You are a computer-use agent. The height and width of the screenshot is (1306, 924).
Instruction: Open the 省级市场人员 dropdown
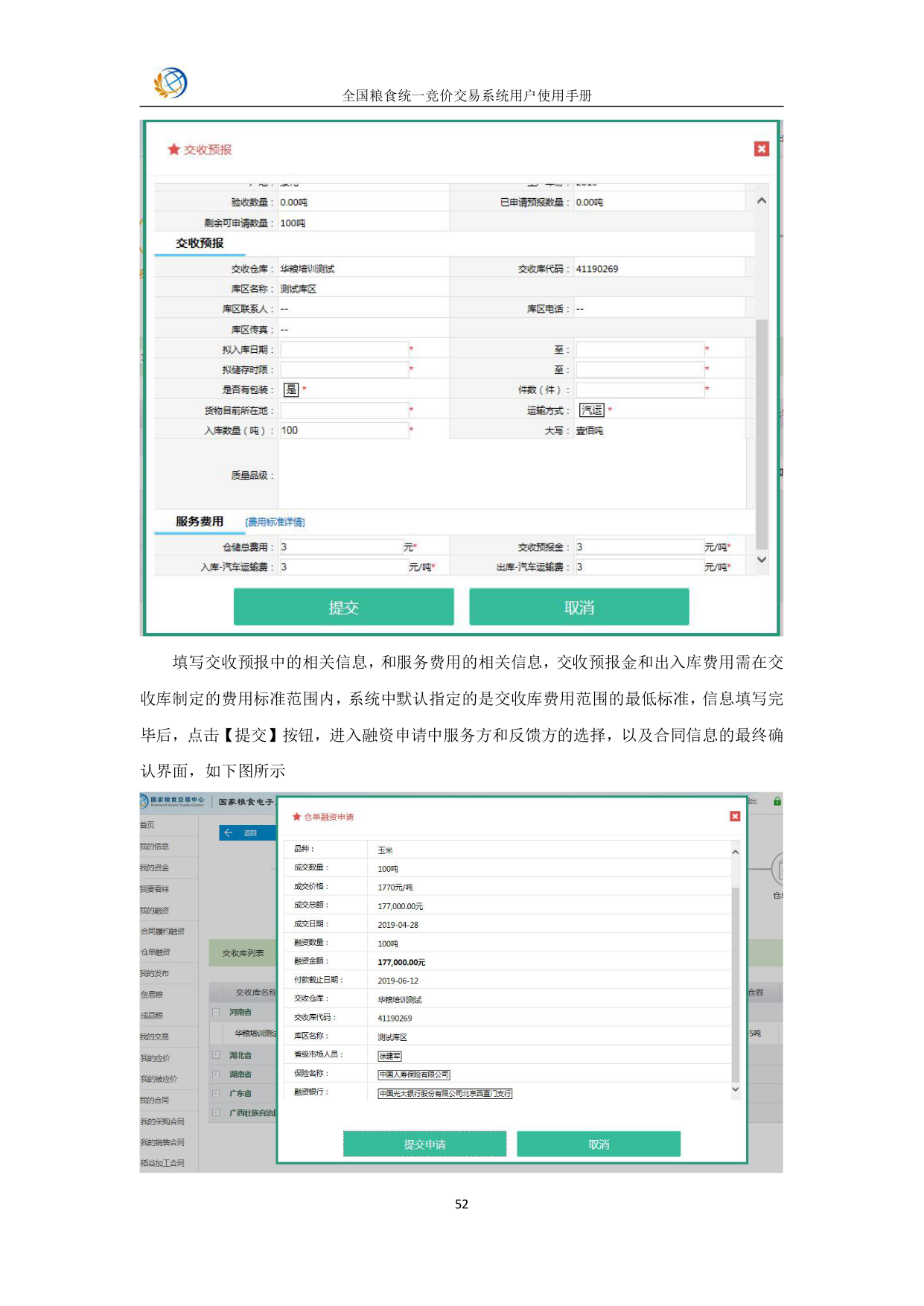coord(389,1056)
